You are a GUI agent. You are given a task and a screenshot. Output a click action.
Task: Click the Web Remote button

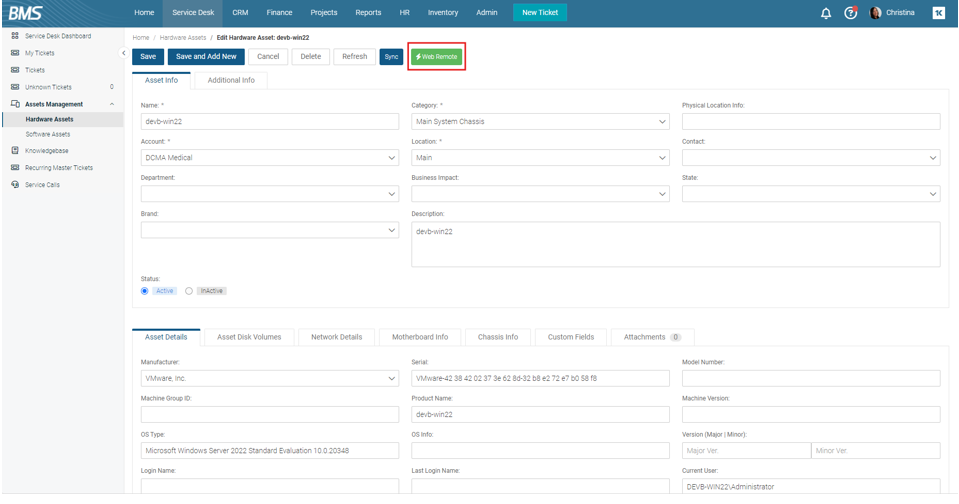[437, 57]
